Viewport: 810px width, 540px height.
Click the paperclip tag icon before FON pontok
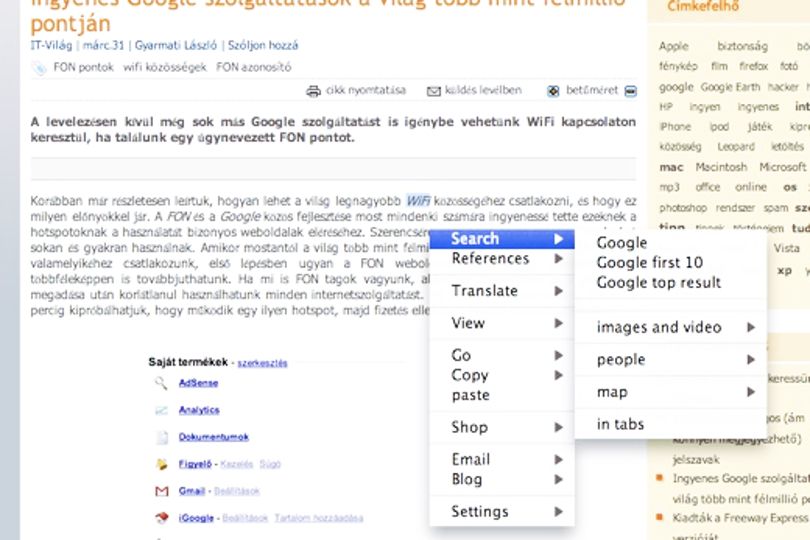coord(39,68)
